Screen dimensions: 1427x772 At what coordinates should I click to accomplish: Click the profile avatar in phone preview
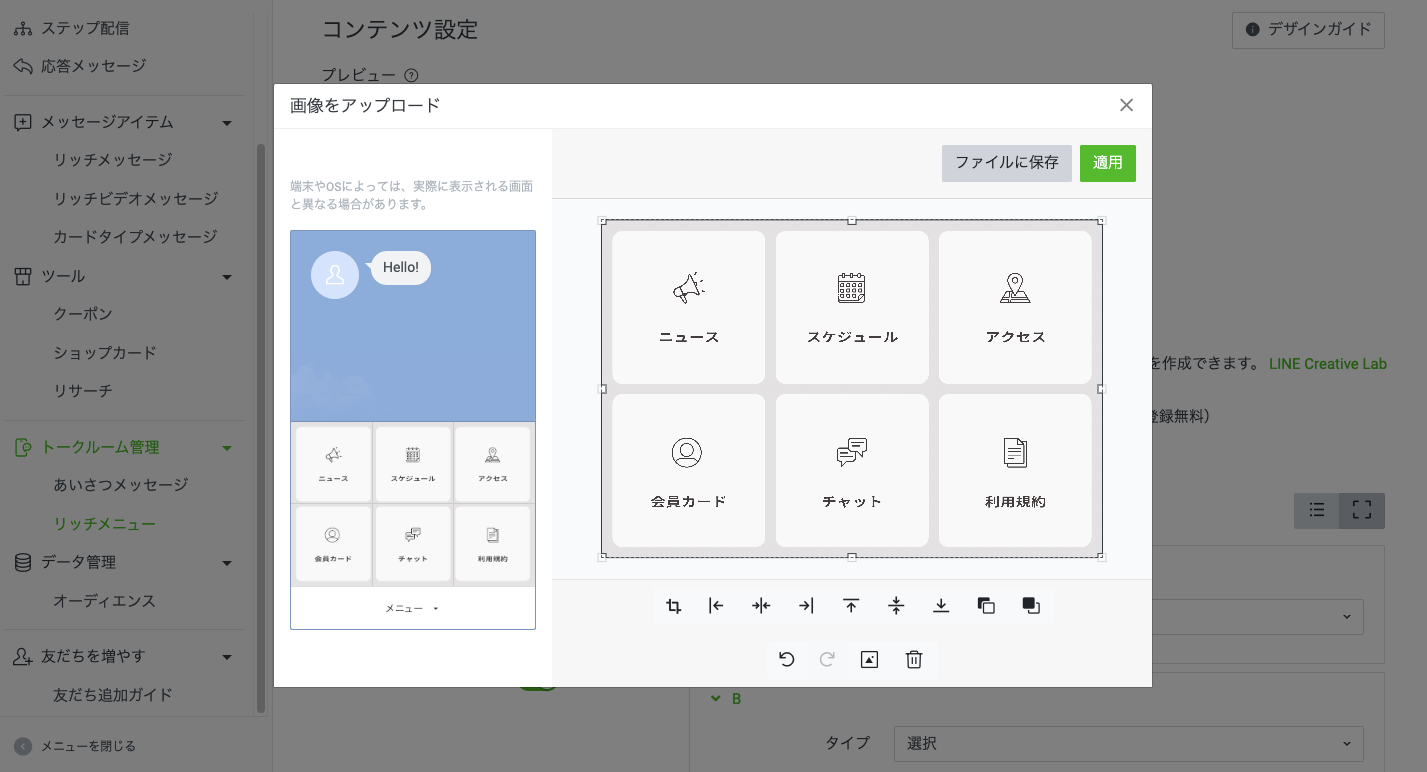[x=335, y=275]
